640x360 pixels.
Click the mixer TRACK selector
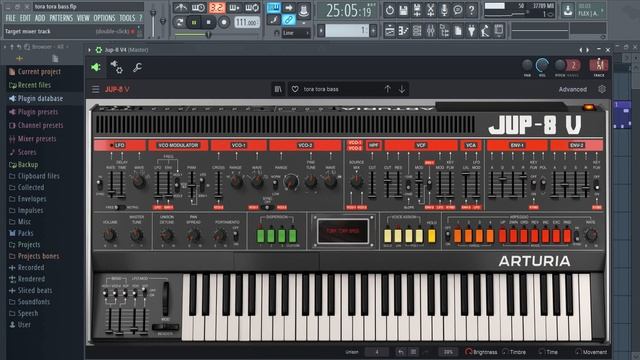(x=598, y=65)
